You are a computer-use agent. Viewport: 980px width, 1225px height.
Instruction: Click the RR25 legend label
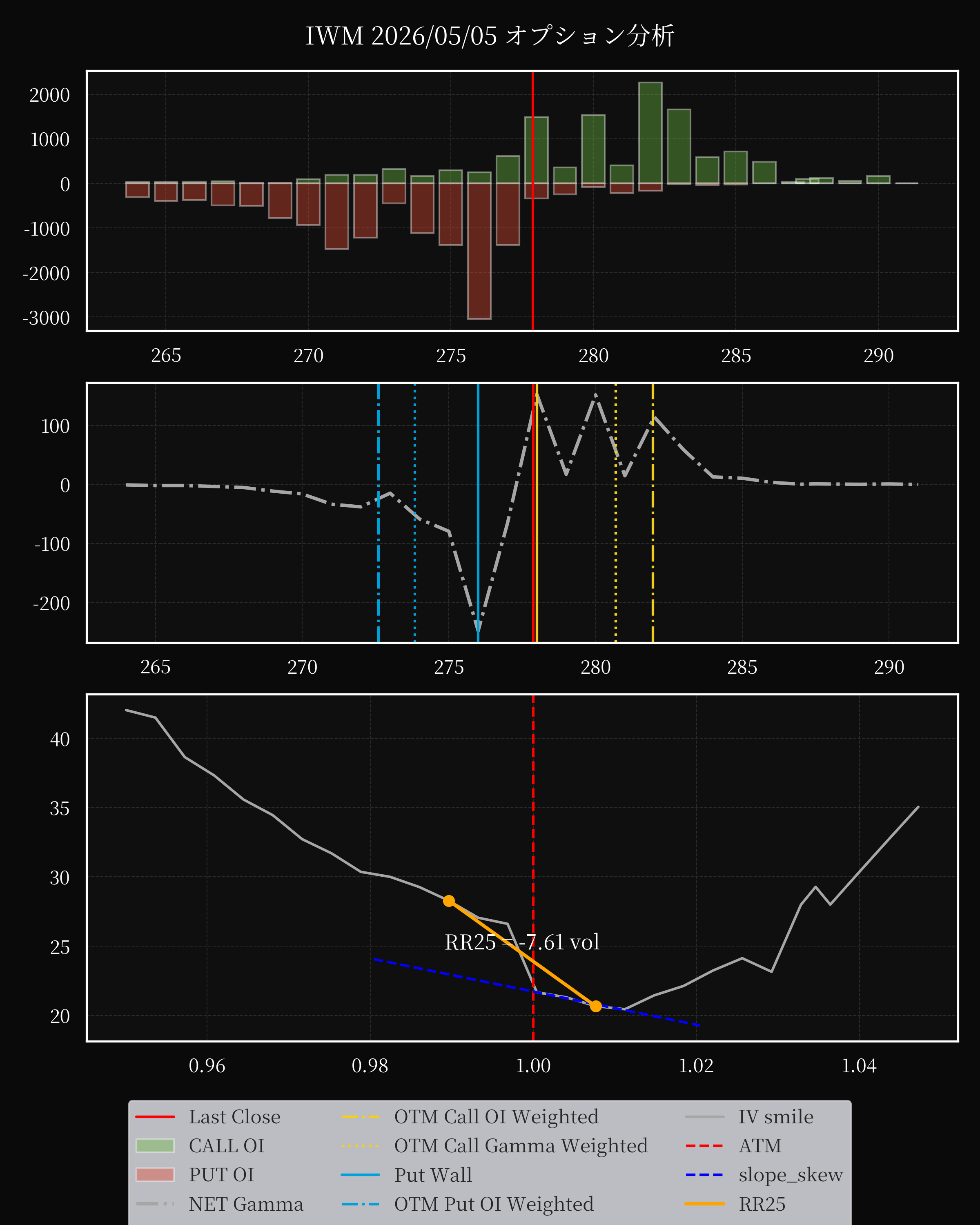[x=762, y=1204]
